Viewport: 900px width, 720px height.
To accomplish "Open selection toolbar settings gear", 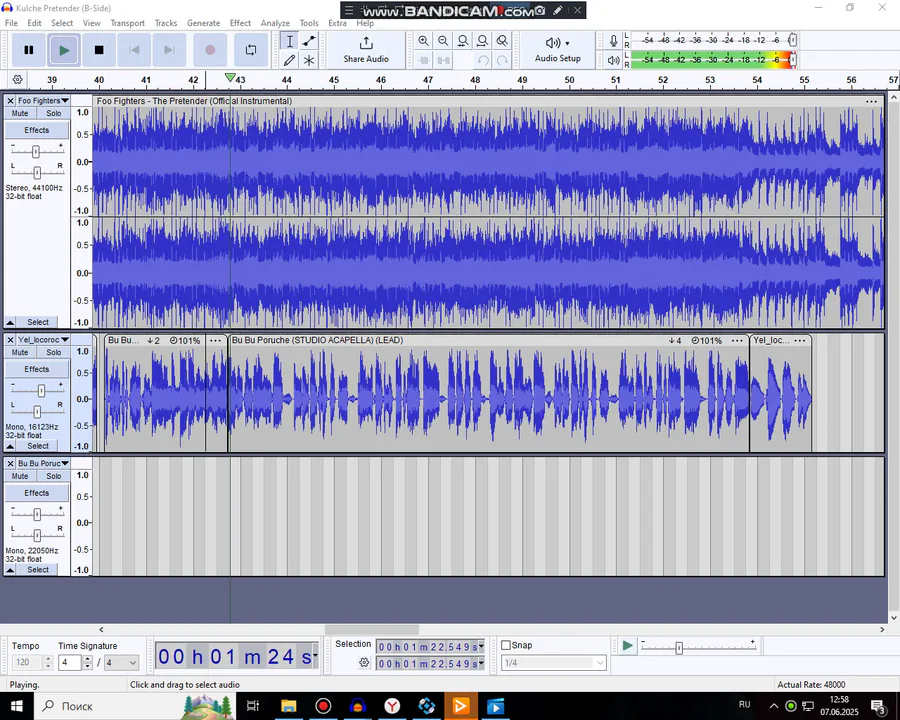I will 364,663.
